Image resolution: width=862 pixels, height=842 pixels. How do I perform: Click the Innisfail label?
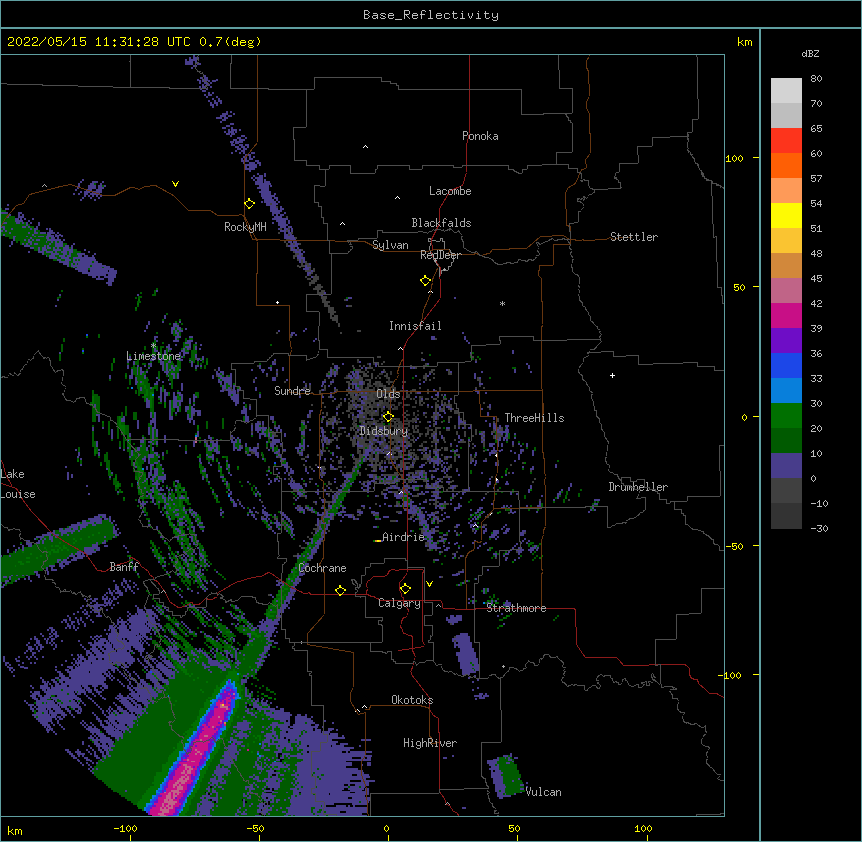point(415,326)
